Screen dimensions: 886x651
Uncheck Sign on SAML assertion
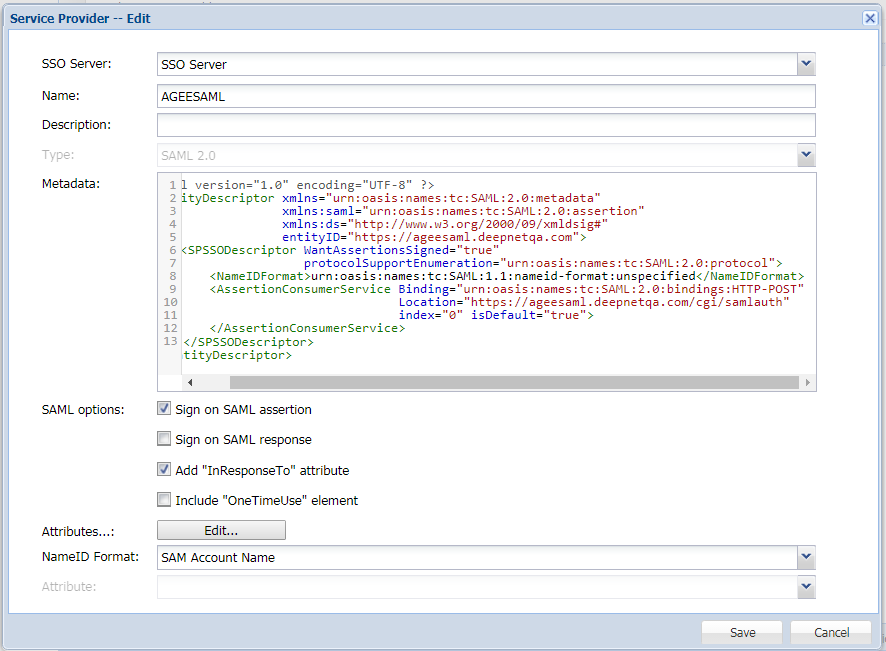coord(164,409)
